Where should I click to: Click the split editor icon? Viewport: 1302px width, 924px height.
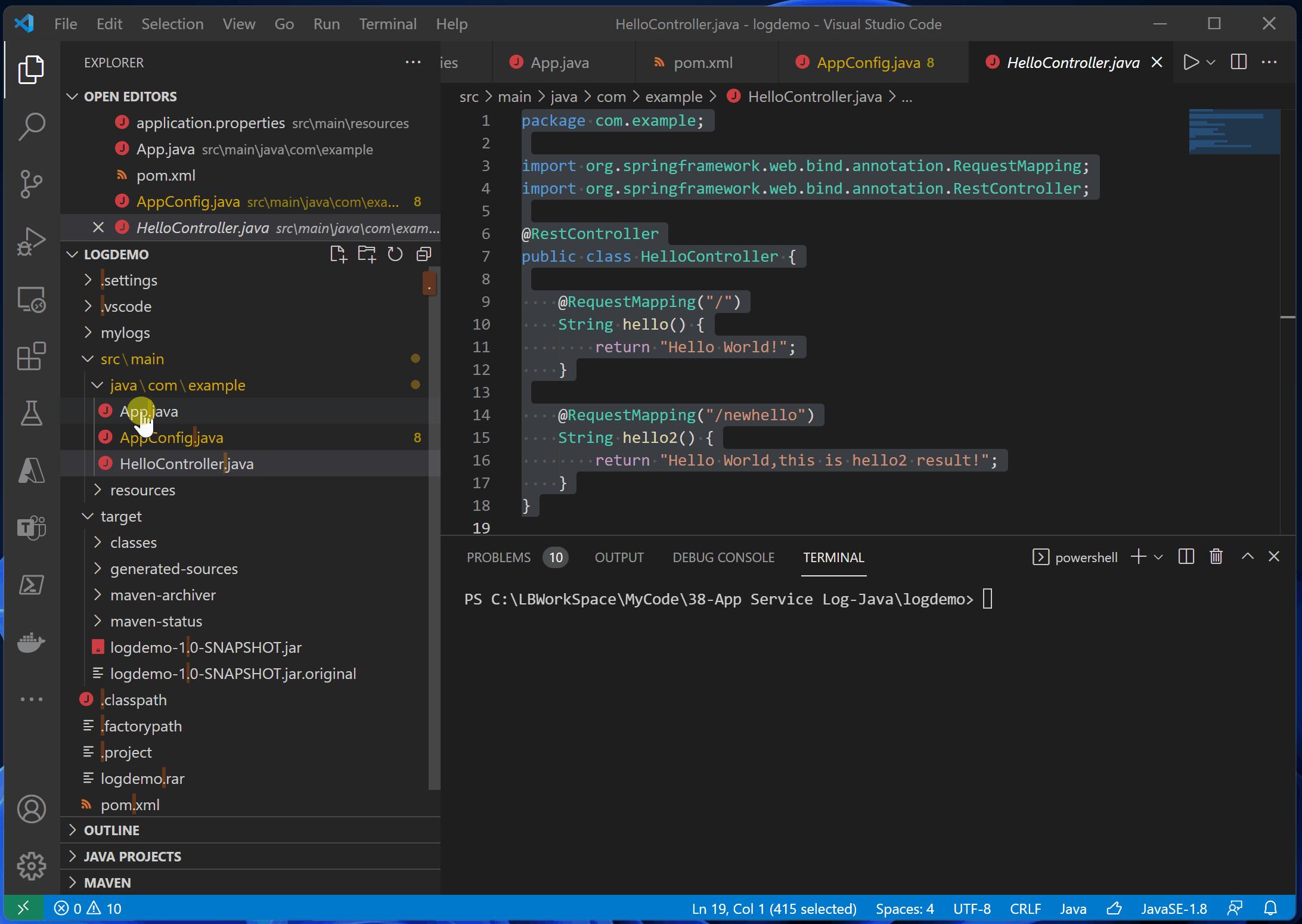point(1239,62)
